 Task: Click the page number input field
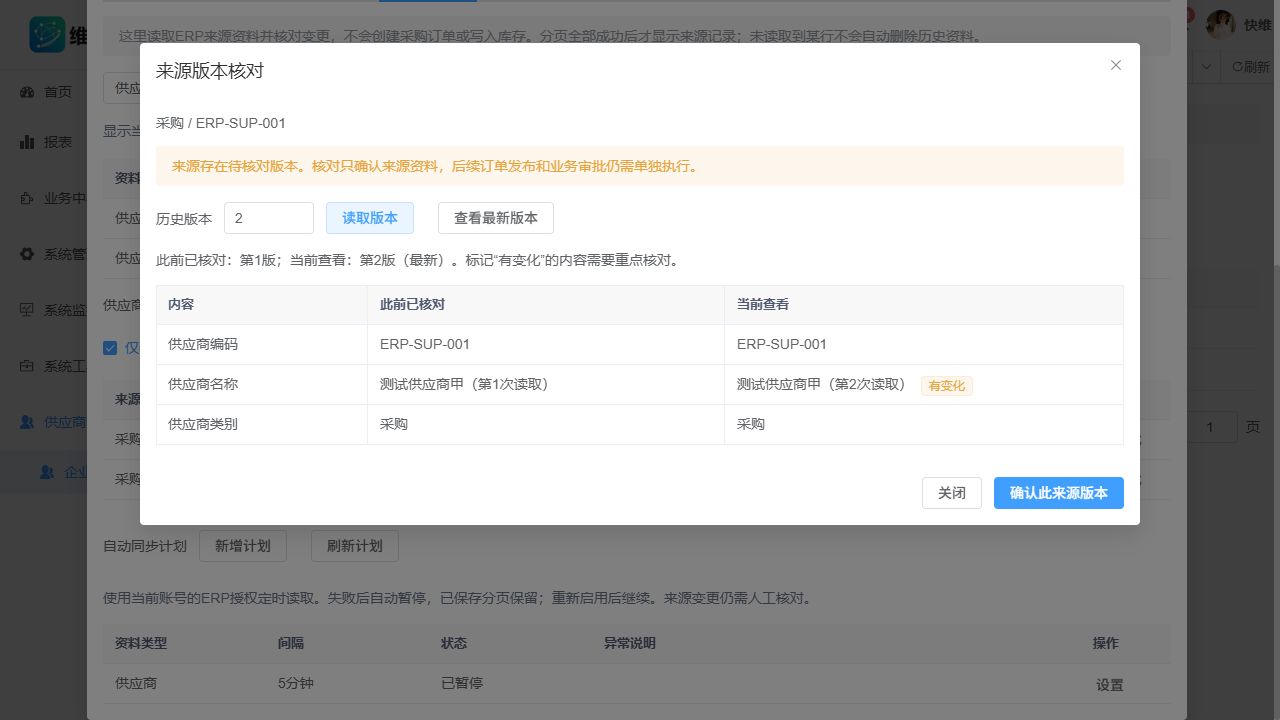[1211, 427]
